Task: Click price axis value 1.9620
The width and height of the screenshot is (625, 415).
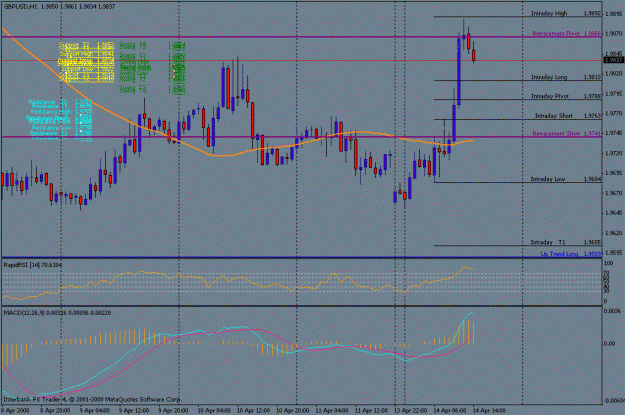Action: coord(614,233)
